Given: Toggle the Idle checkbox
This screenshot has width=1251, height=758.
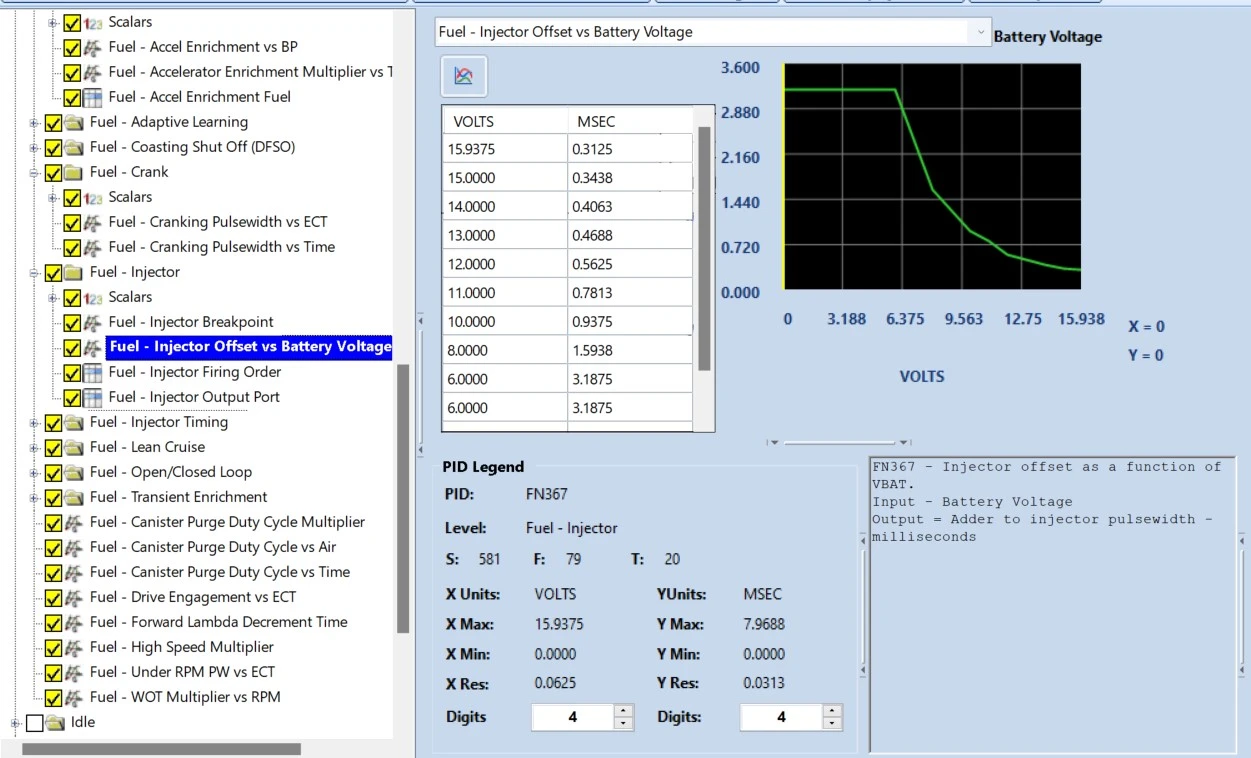Looking at the screenshot, I should click(x=34, y=722).
